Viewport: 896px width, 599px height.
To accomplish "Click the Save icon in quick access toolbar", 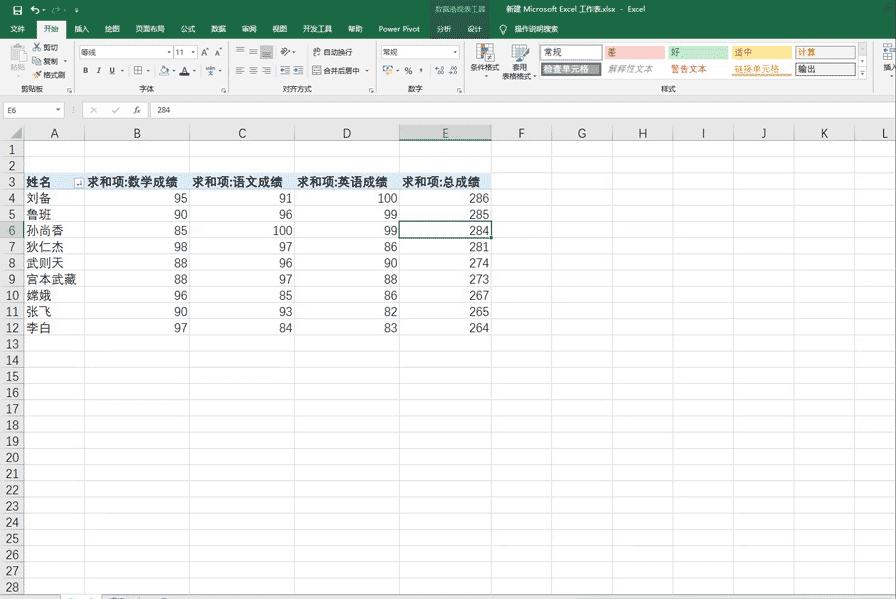I will click(x=17, y=10).
